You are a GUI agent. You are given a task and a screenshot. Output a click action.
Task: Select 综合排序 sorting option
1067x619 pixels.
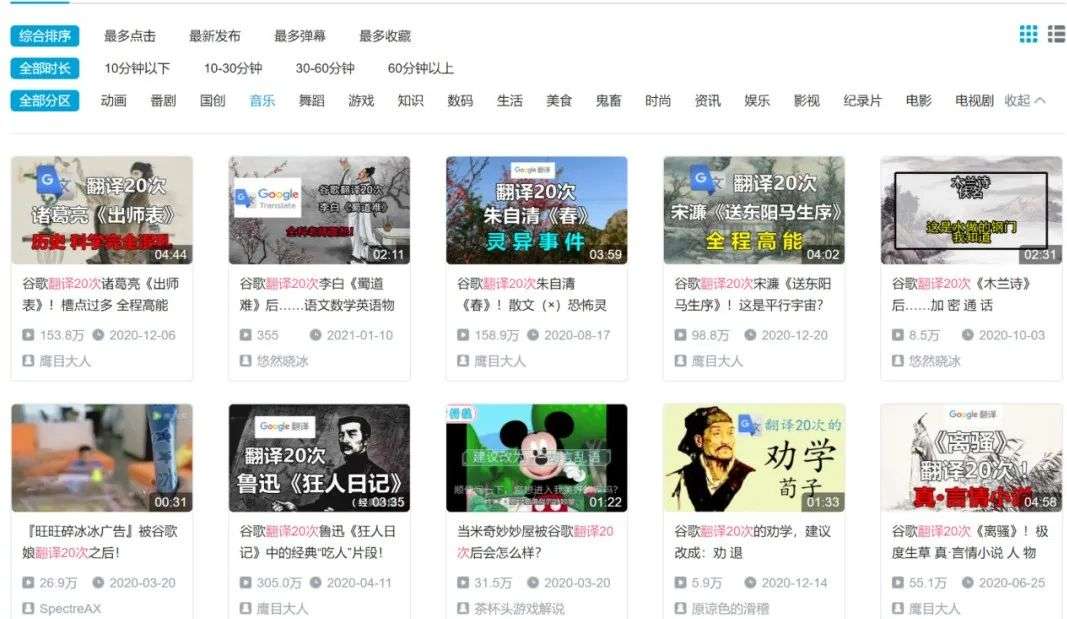tap(45, 35)
